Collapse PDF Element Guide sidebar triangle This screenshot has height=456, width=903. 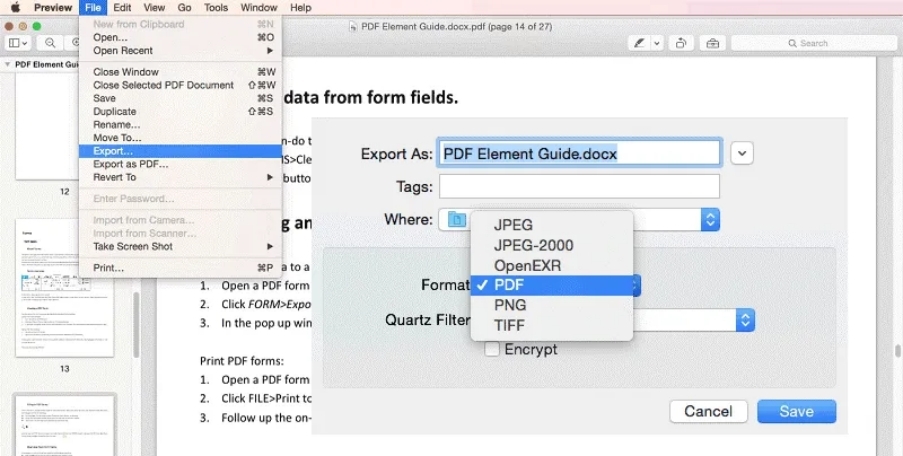[x=7, y=64]
